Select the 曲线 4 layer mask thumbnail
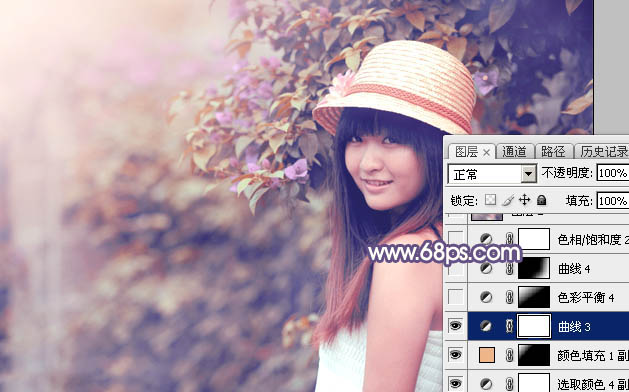The width and height of the screenshot is (629, 392). tap(534, 268)
